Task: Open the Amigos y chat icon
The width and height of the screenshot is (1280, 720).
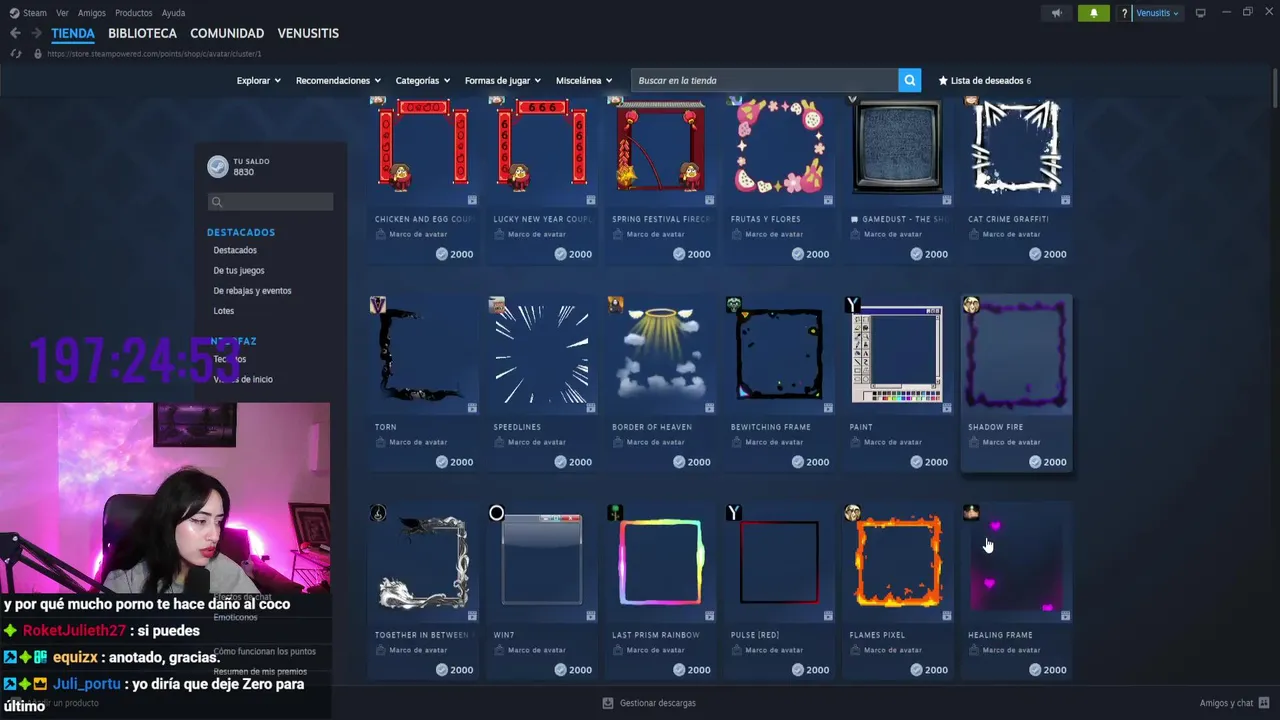Action: coord(1264,703)
